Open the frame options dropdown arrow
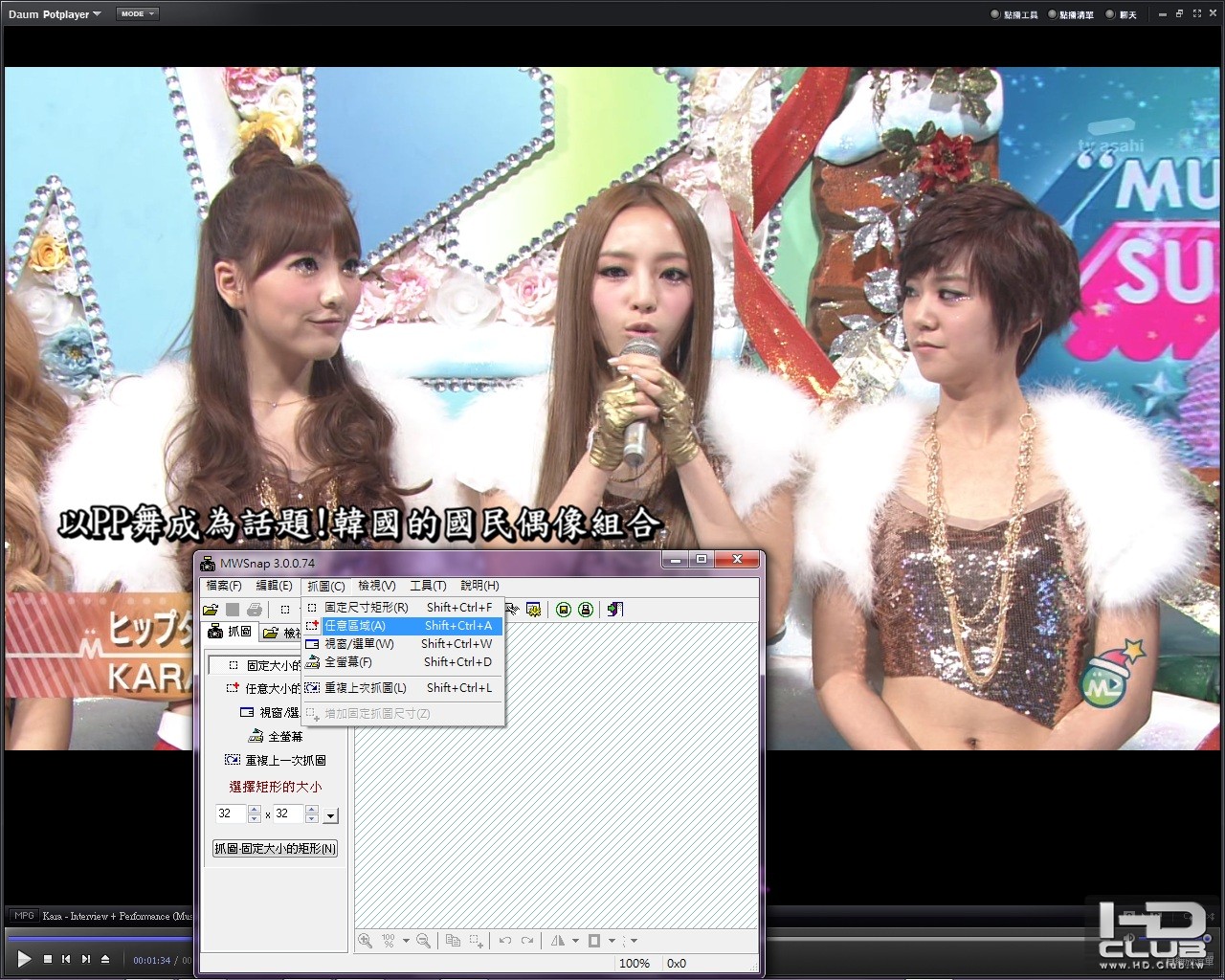The width and height of the screenshot is (1225, 980). (x=611, y=941)
